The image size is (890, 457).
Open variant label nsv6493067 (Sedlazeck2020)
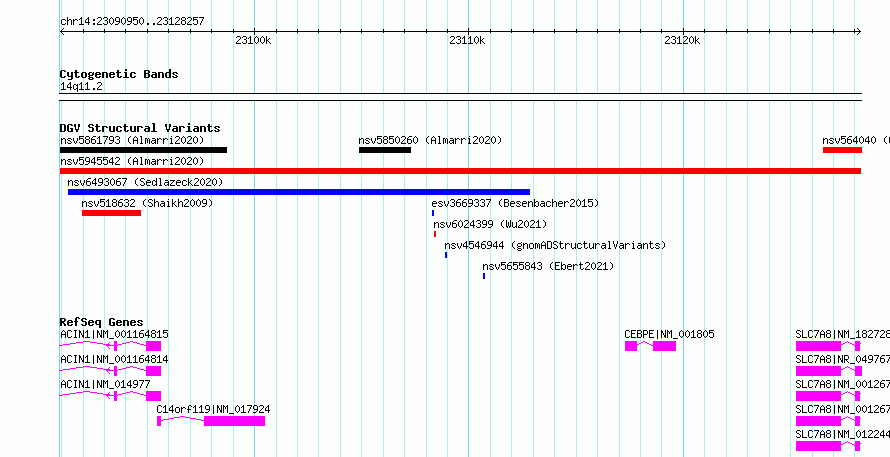pyautogui.click(x=145, y=182)
